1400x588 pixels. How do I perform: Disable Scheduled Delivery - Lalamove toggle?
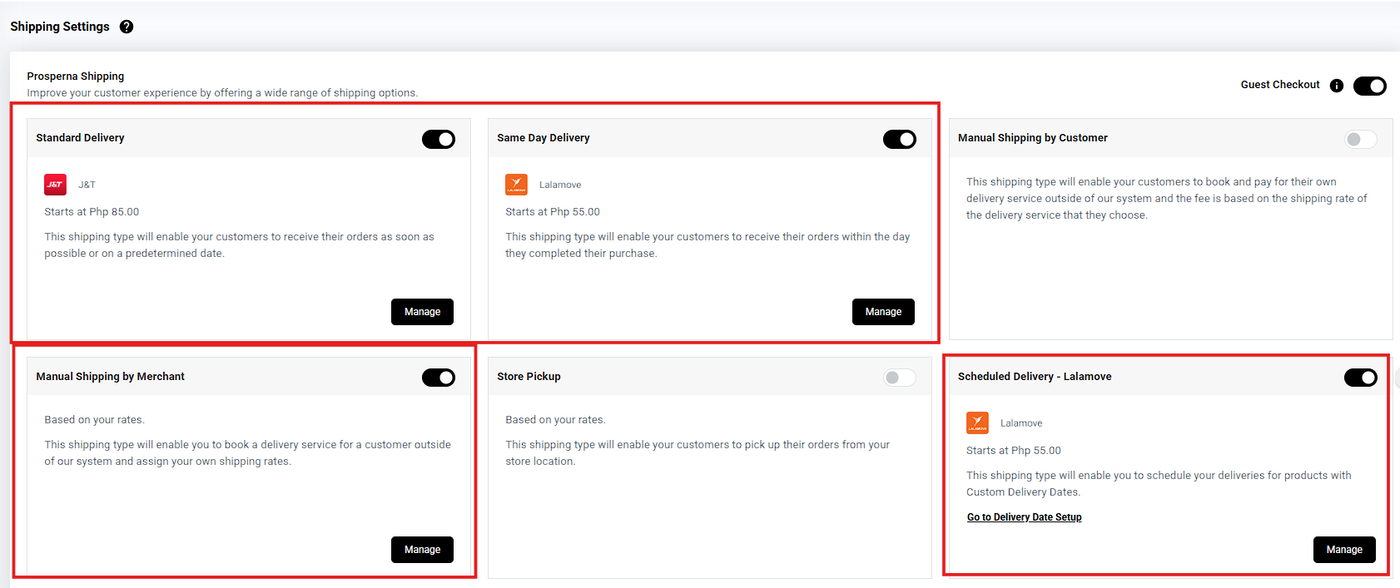[x=1360, y=377]
